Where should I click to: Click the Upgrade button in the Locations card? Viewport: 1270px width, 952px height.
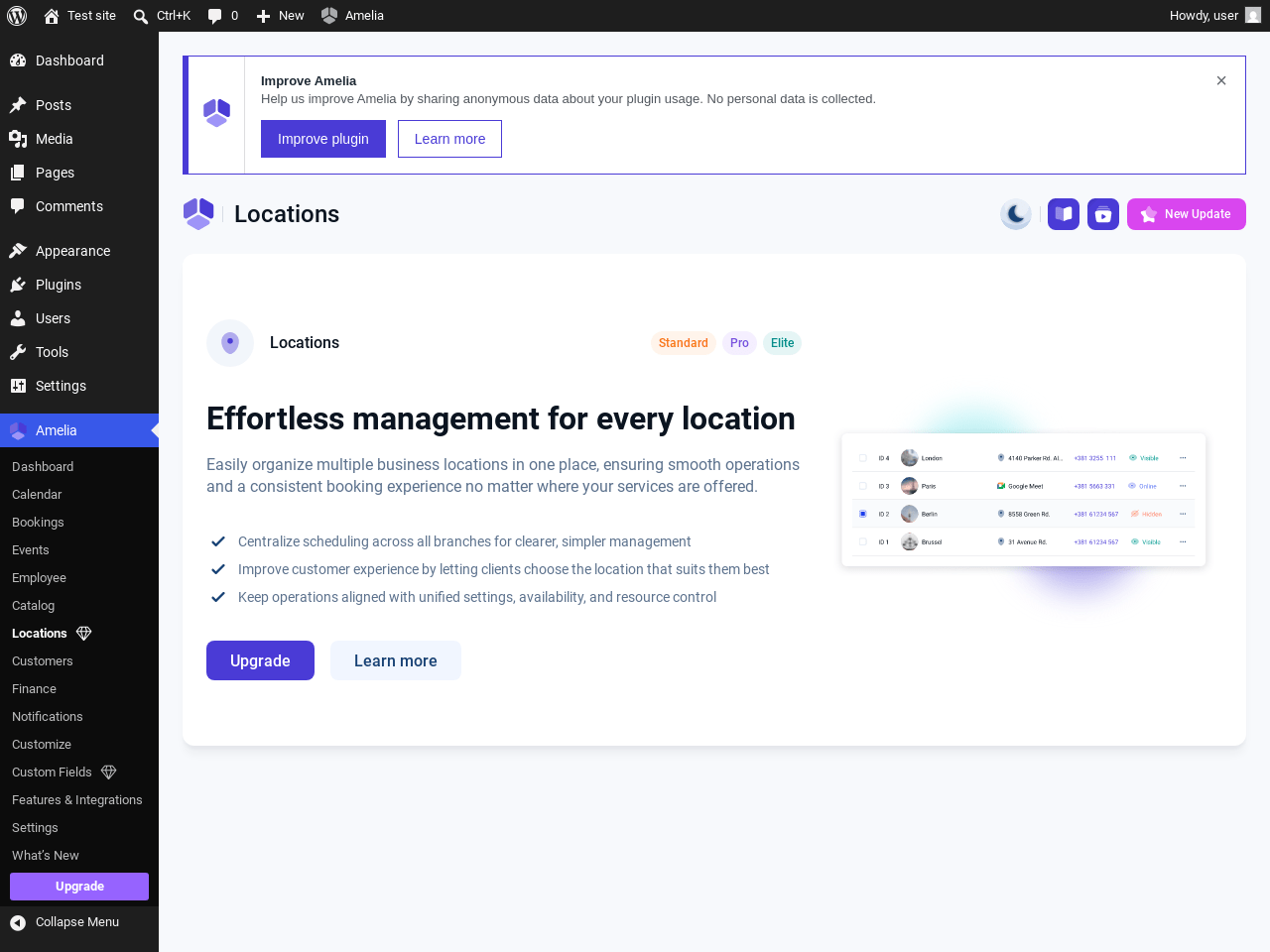pyautogui.click(x=260, y=660)
